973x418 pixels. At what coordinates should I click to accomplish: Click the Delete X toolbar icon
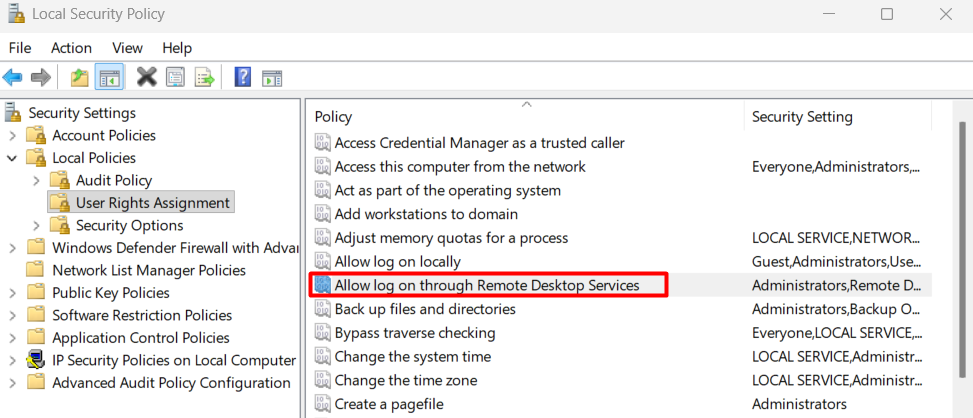[146, 78]
